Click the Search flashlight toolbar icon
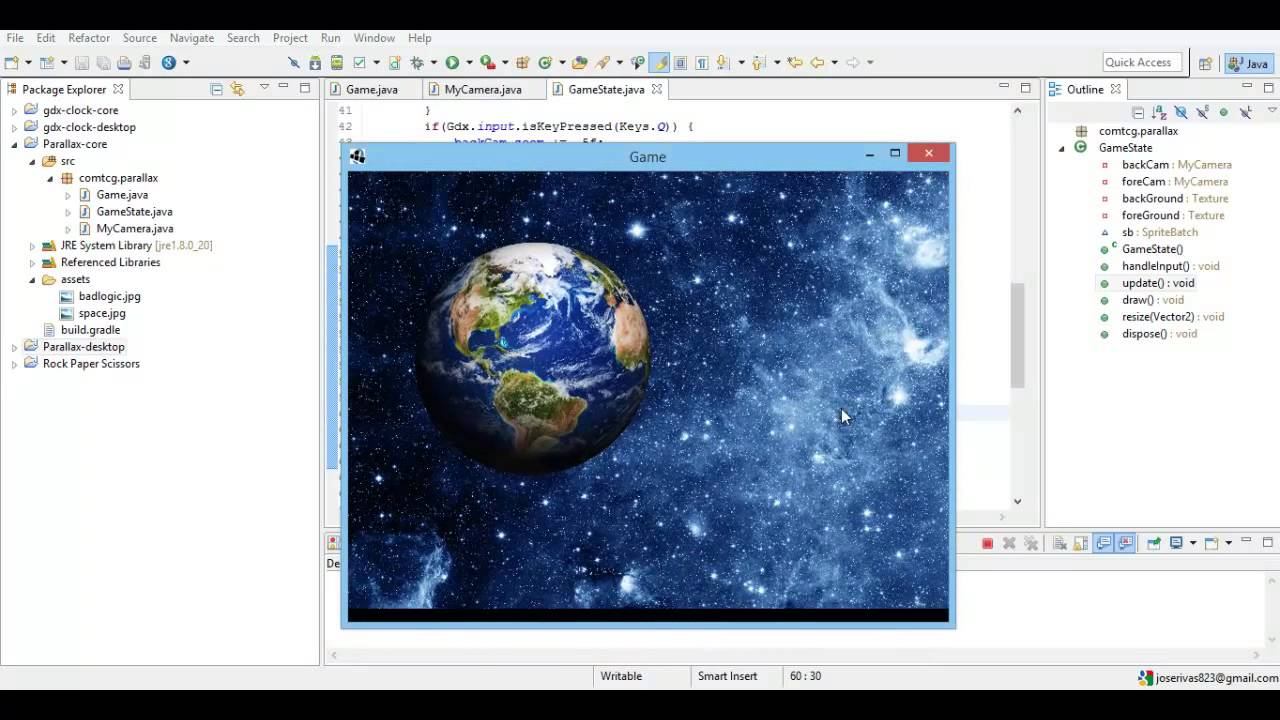 pos(602,62)
